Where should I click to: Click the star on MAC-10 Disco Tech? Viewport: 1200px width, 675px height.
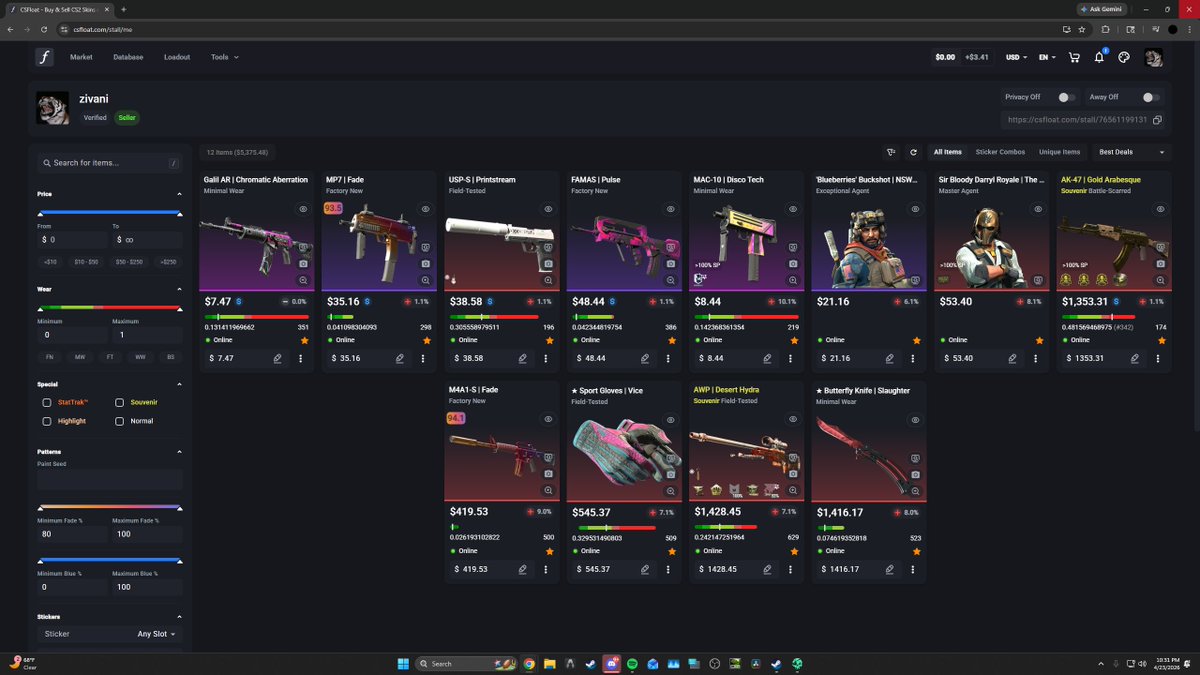click(794, 340)
